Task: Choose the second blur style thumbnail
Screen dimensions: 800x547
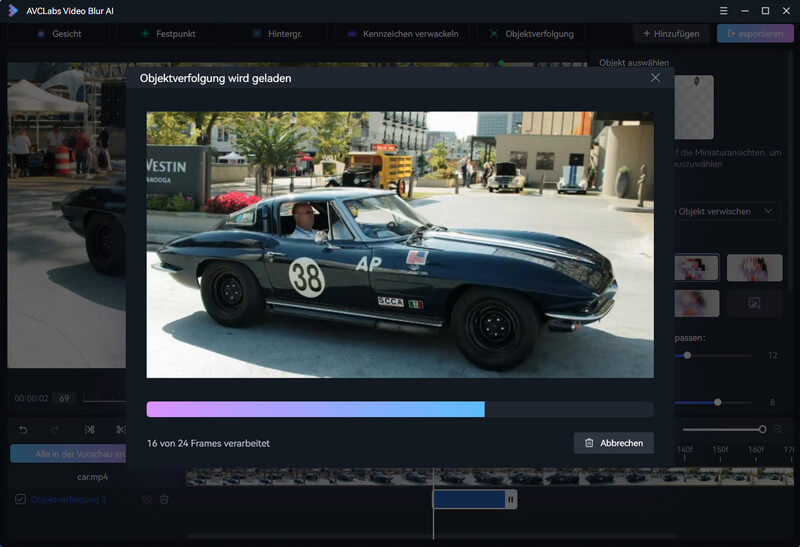Action: point(754,267)
